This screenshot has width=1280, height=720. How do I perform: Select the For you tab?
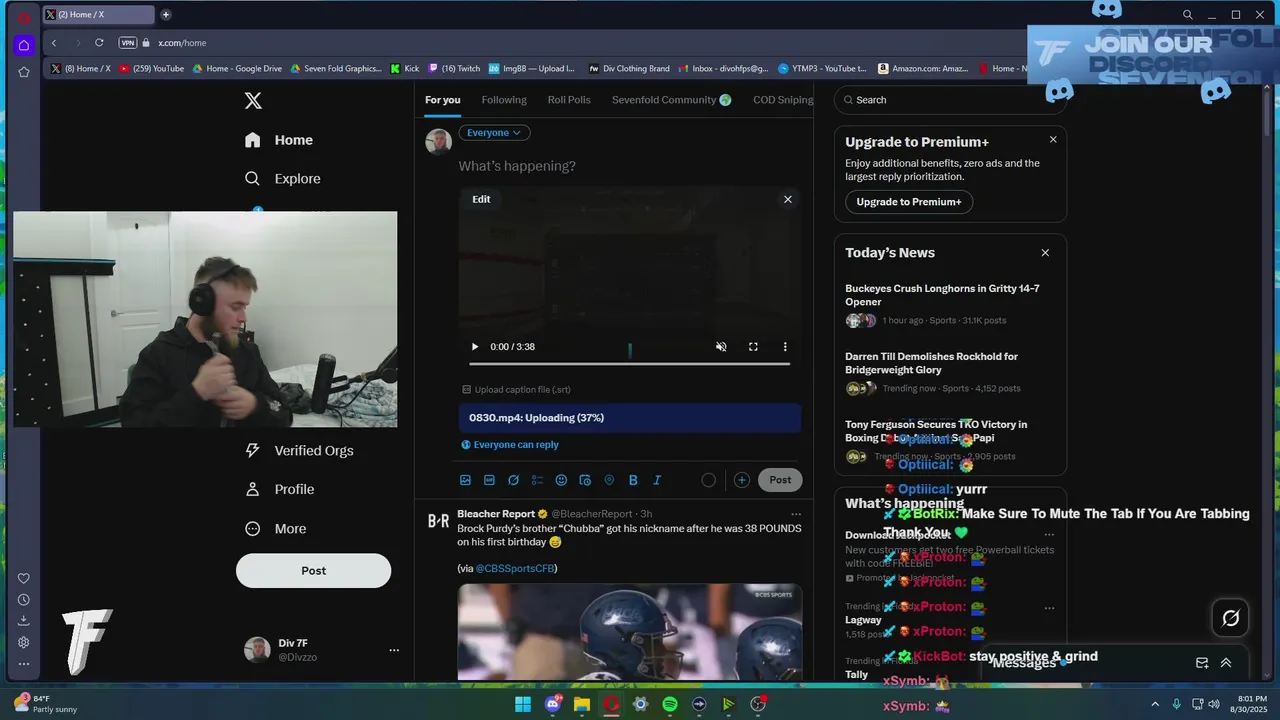(x=443, y=100)
